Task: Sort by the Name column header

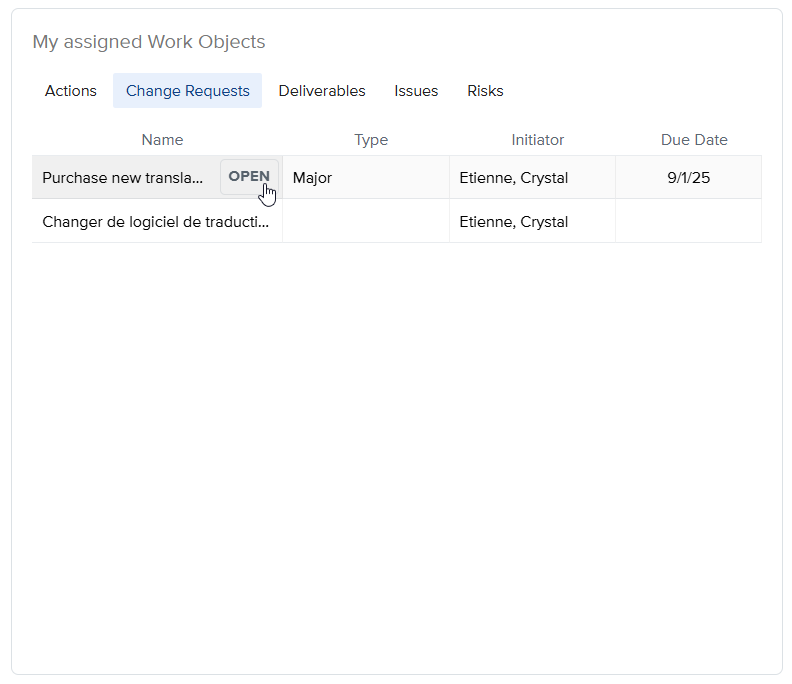Action: [162, 140]
